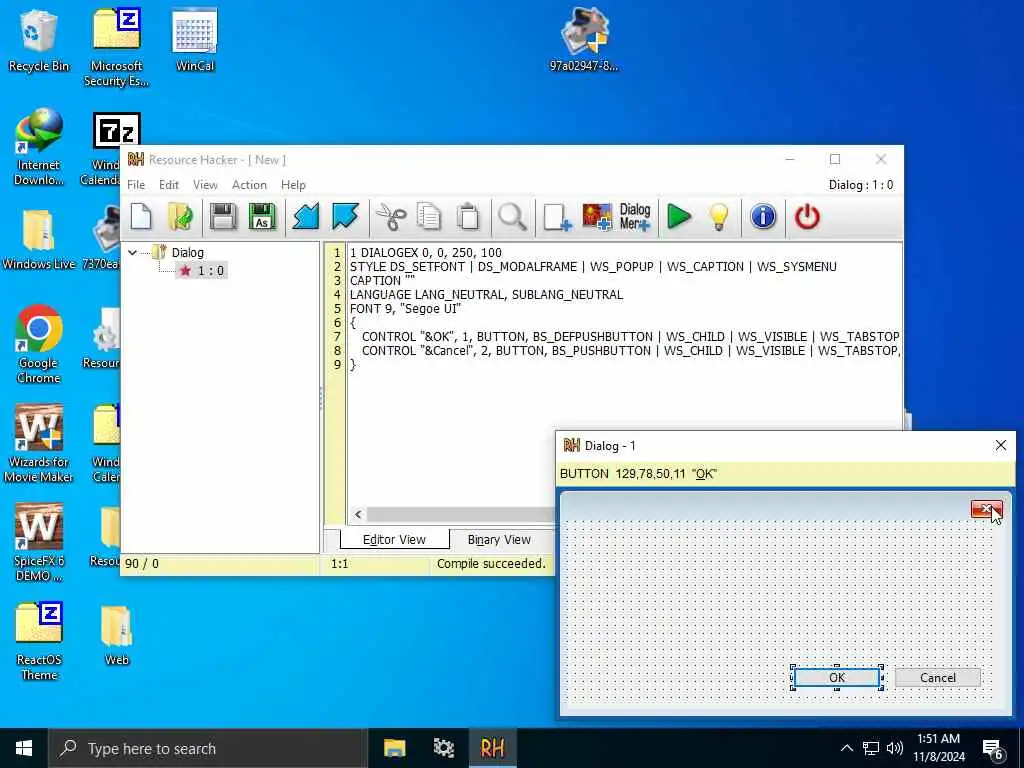
Task: Click the Type here to search box
Action: 208,748
